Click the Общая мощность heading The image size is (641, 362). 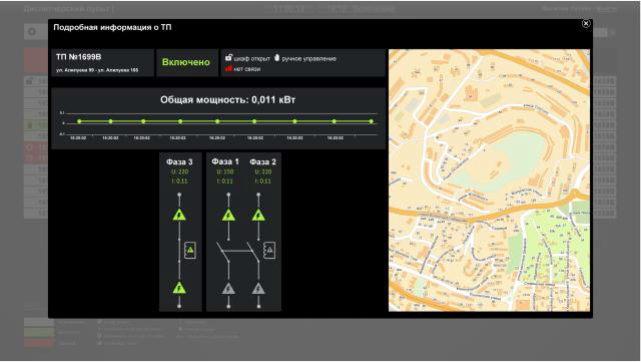228,100
